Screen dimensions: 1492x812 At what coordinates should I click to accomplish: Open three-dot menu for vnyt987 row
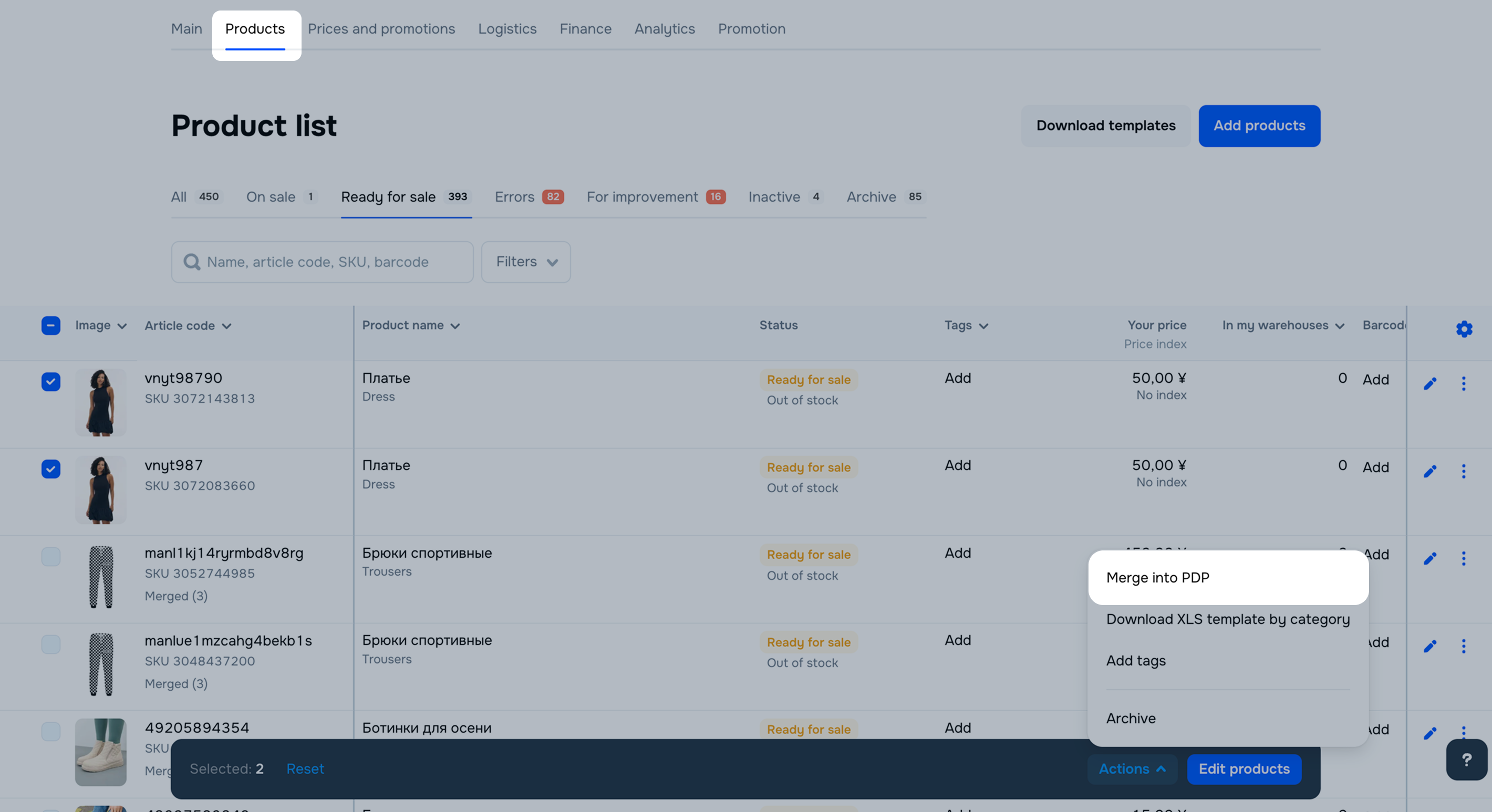coord(1463,471)
